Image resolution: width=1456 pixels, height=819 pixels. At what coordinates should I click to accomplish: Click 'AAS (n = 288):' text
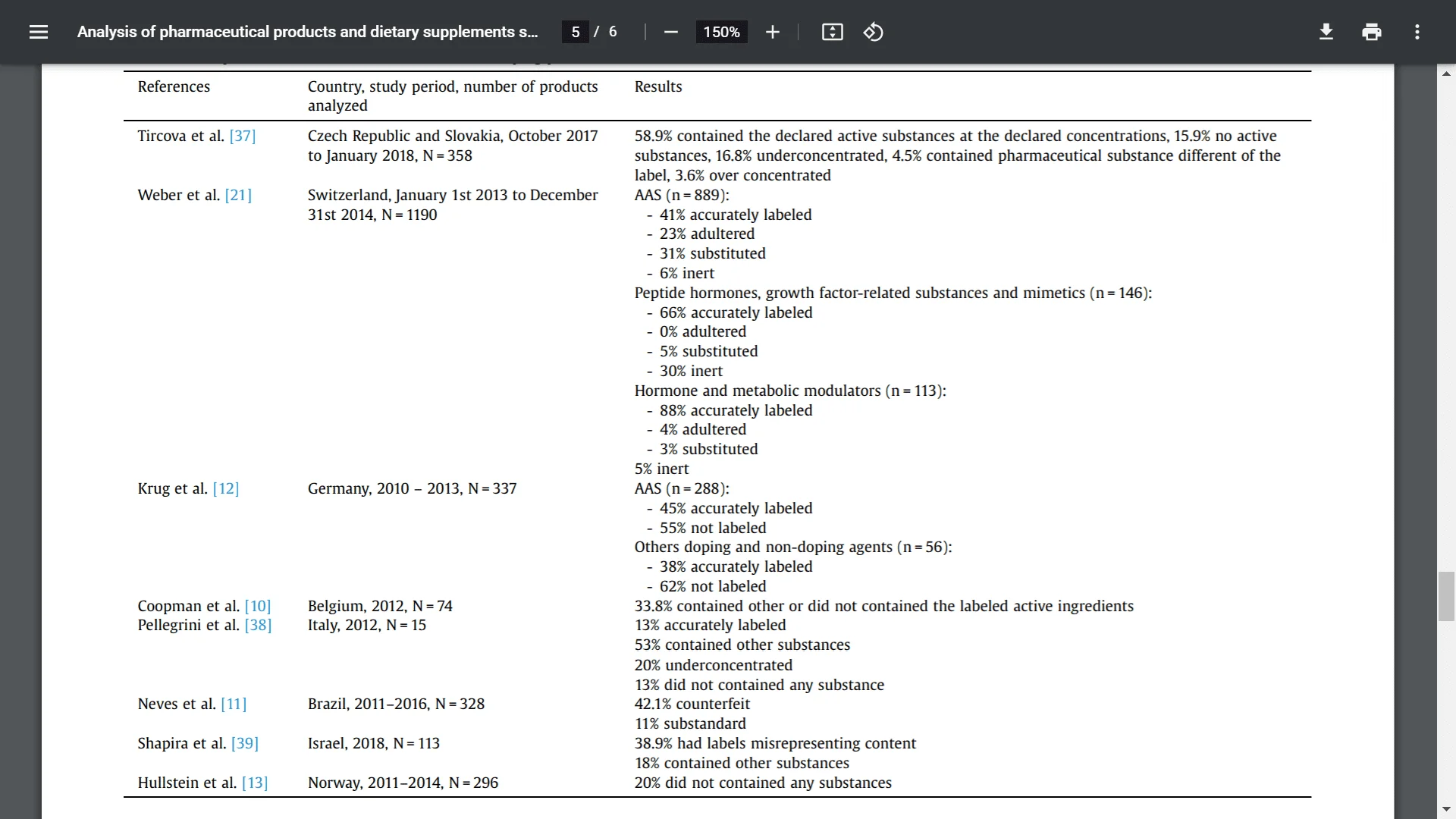(682, 488)
